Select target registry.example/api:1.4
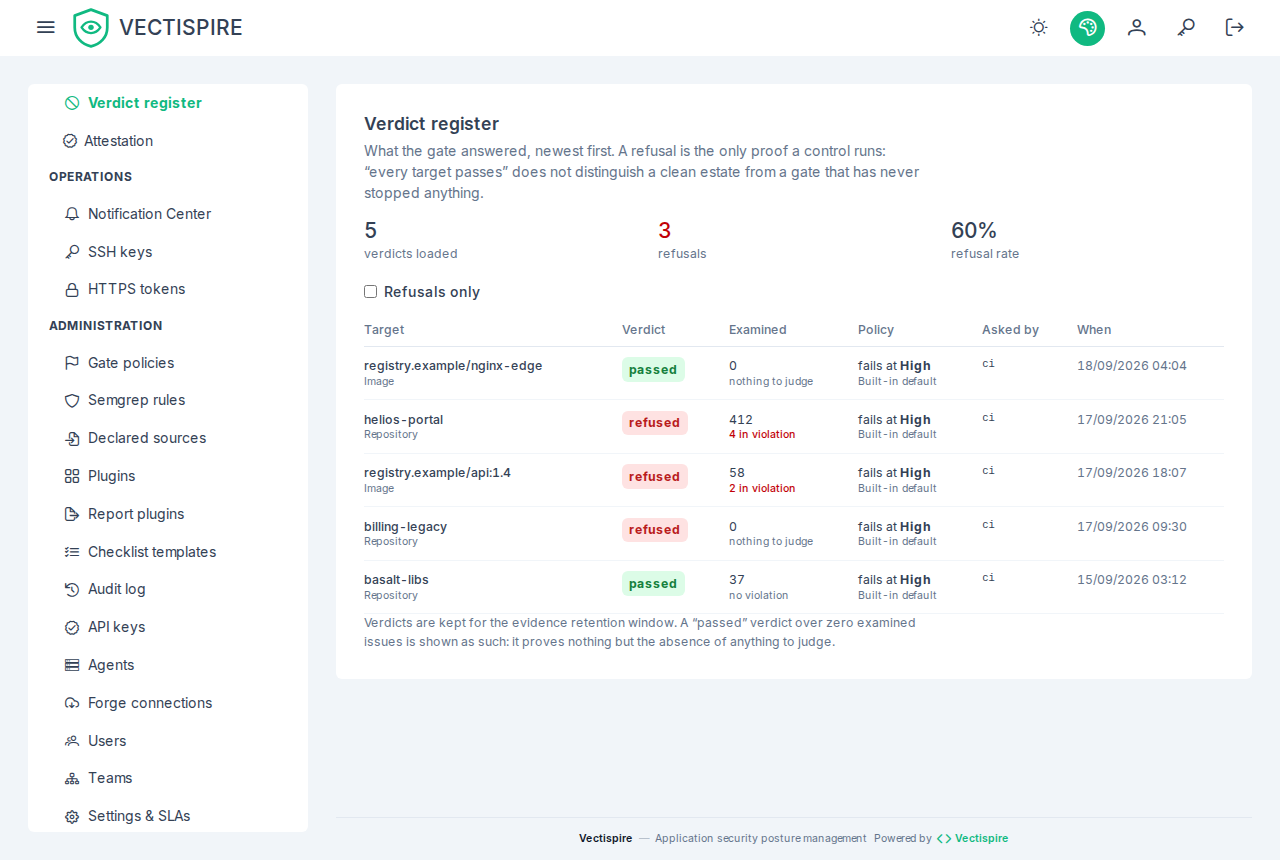Screen dimensions: 1280x860 [x=437, y=473]
